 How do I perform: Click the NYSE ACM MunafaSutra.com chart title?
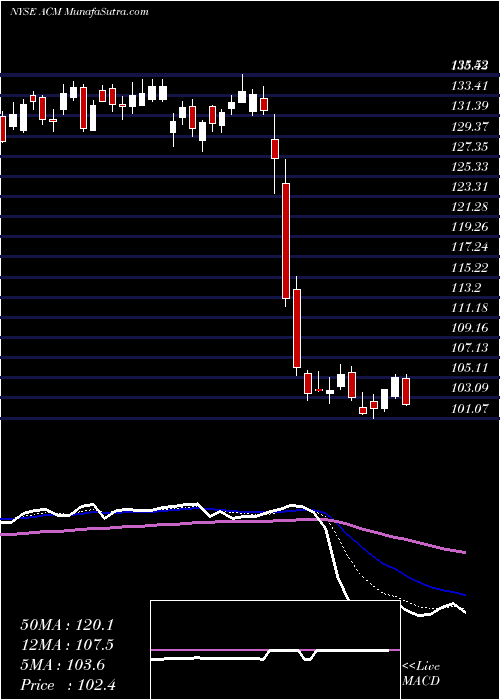[x=79, y=12]
